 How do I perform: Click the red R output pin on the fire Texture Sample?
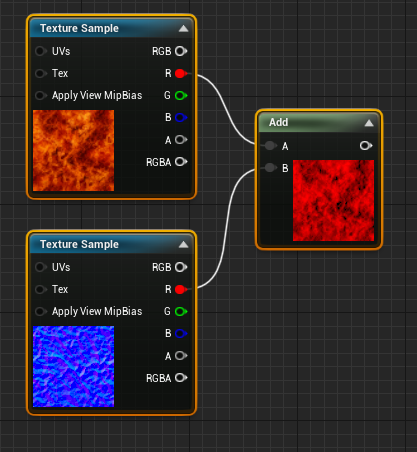tap(181, 73)
